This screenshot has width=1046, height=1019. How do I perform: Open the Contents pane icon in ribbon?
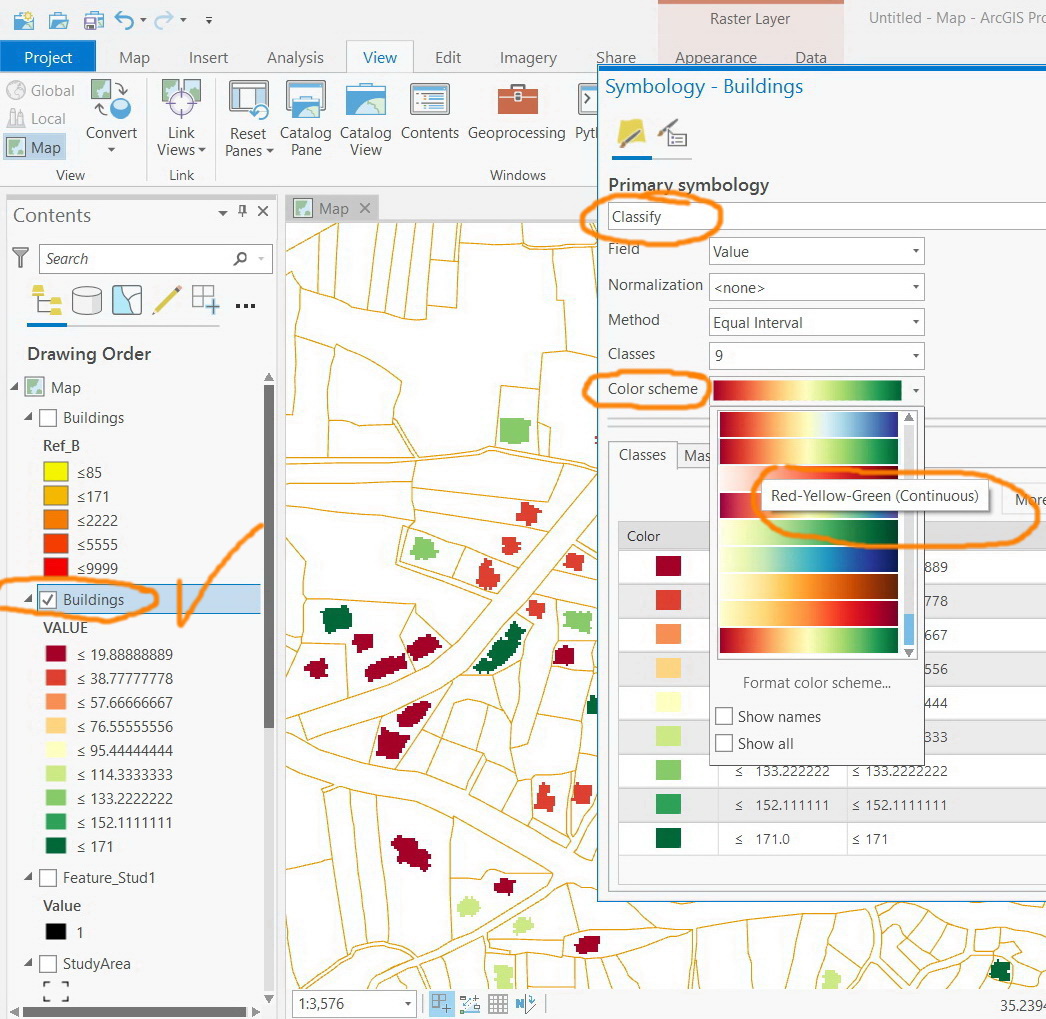(430, 100)
